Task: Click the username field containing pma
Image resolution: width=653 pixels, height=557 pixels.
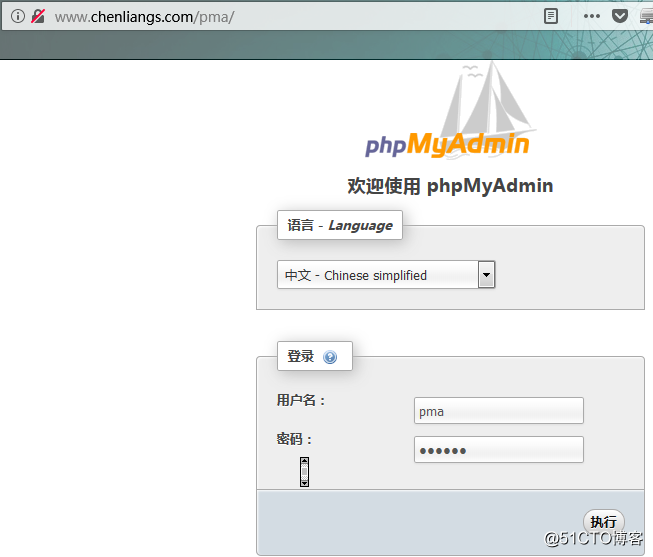Action: (499, 411)
